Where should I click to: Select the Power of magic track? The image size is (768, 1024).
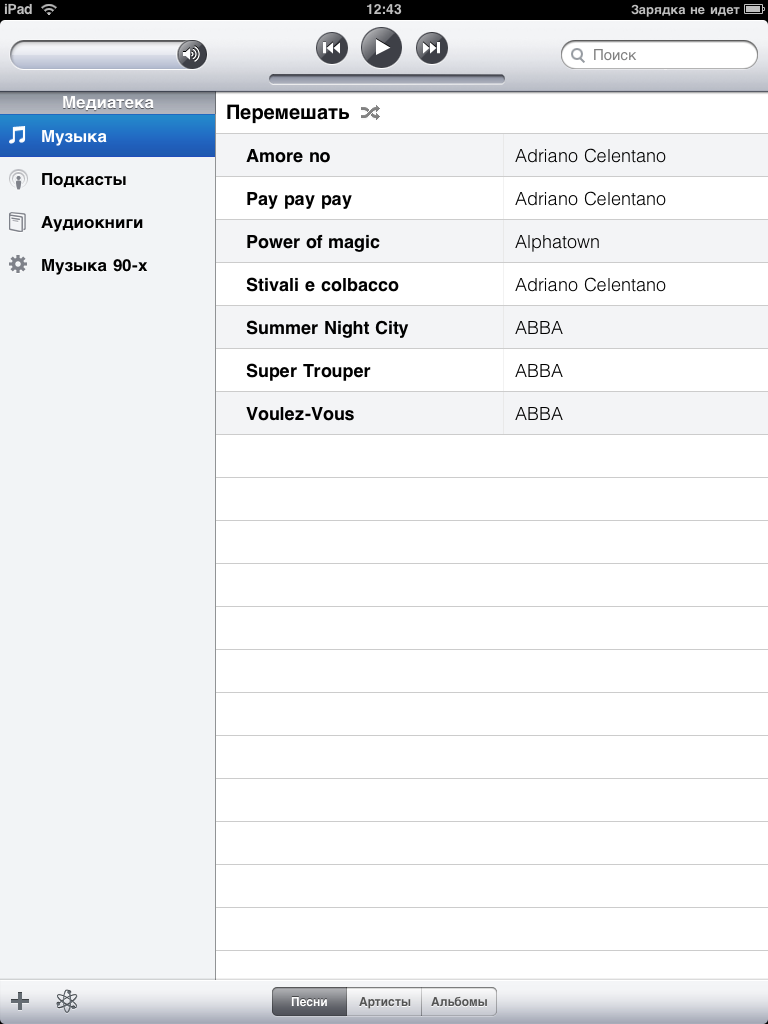pos(492,242)
